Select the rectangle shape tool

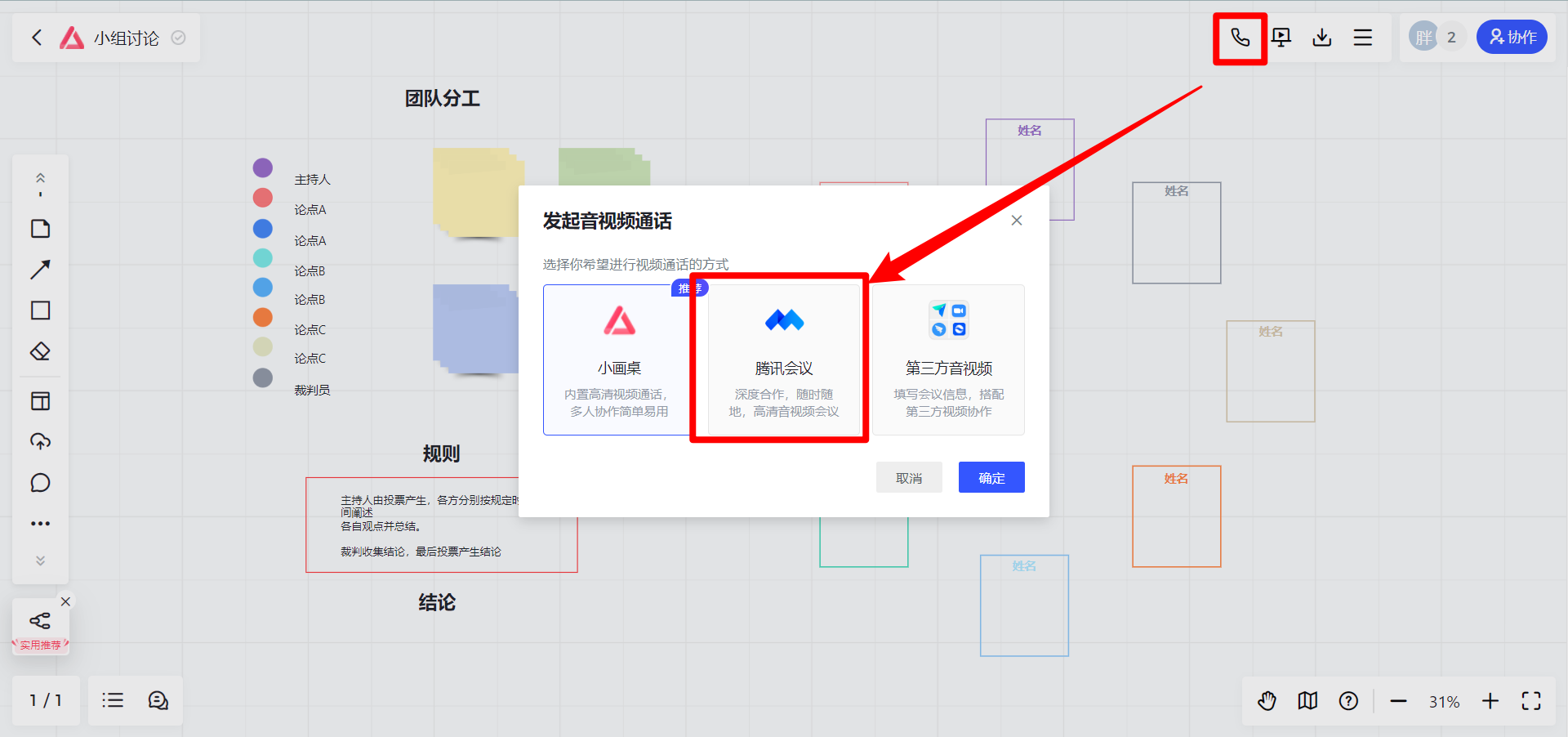[x=40, y=310]
